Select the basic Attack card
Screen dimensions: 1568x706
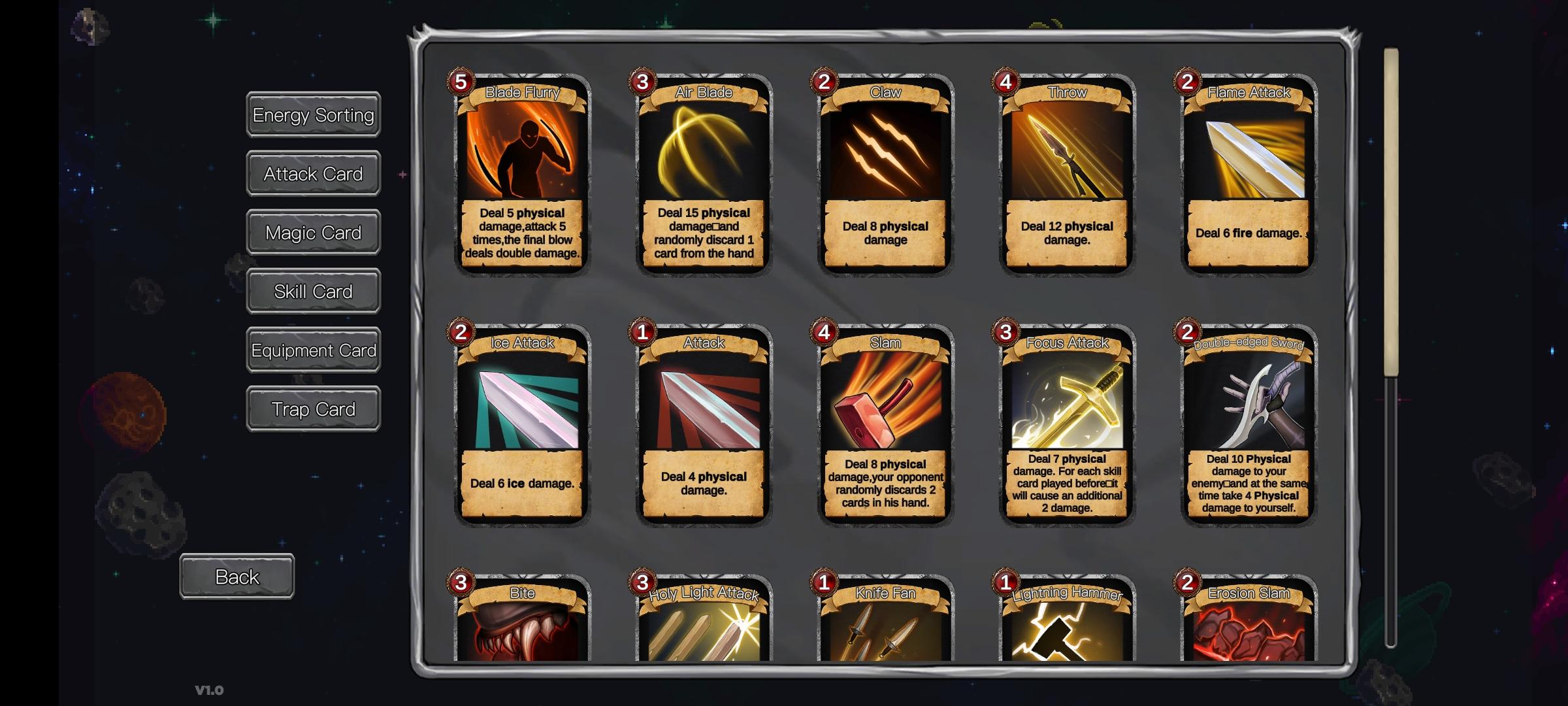click(704, 424)
